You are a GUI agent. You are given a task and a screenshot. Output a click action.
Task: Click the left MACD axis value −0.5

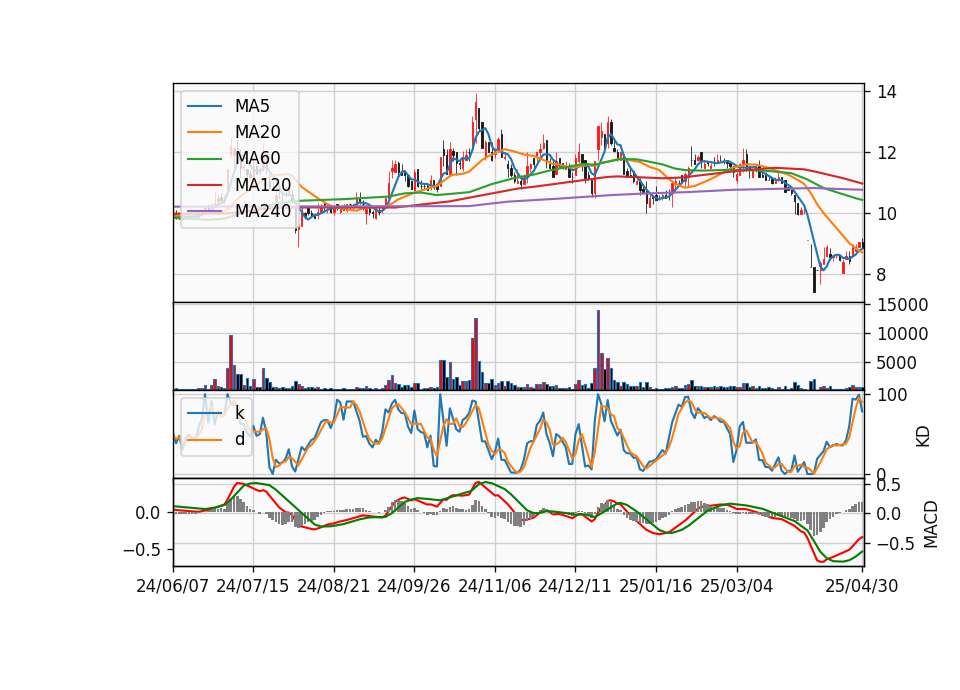[142, 549]
